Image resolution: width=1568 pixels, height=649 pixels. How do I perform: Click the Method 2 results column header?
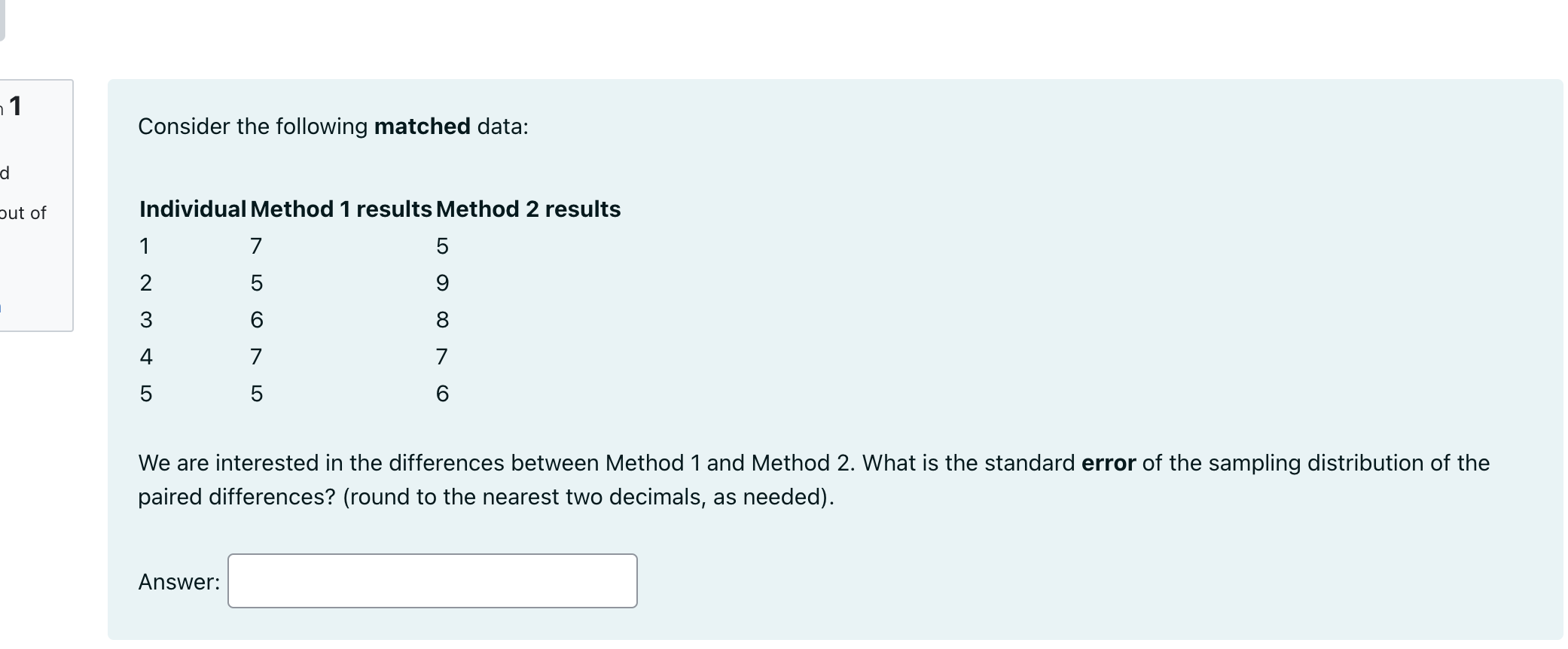[x=528, y=209]
